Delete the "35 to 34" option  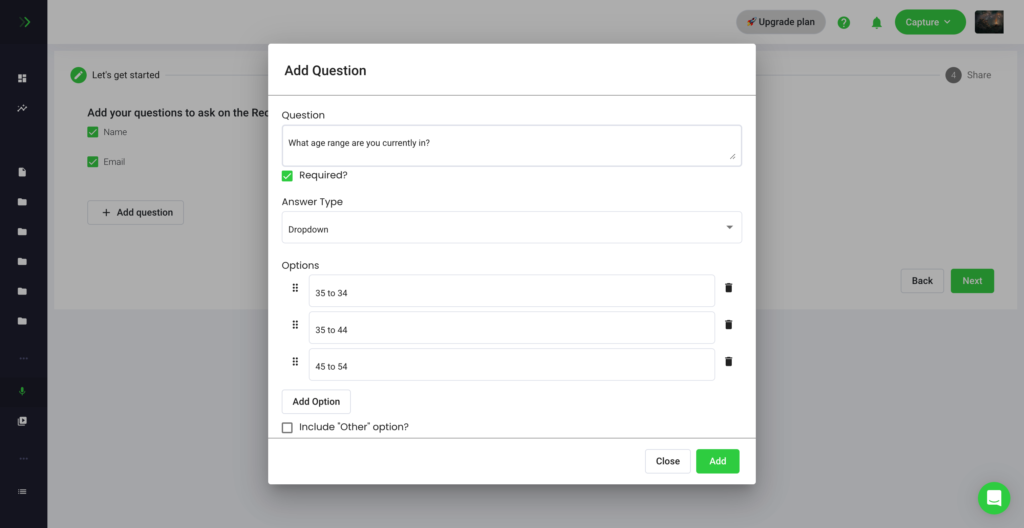(728, 288)
